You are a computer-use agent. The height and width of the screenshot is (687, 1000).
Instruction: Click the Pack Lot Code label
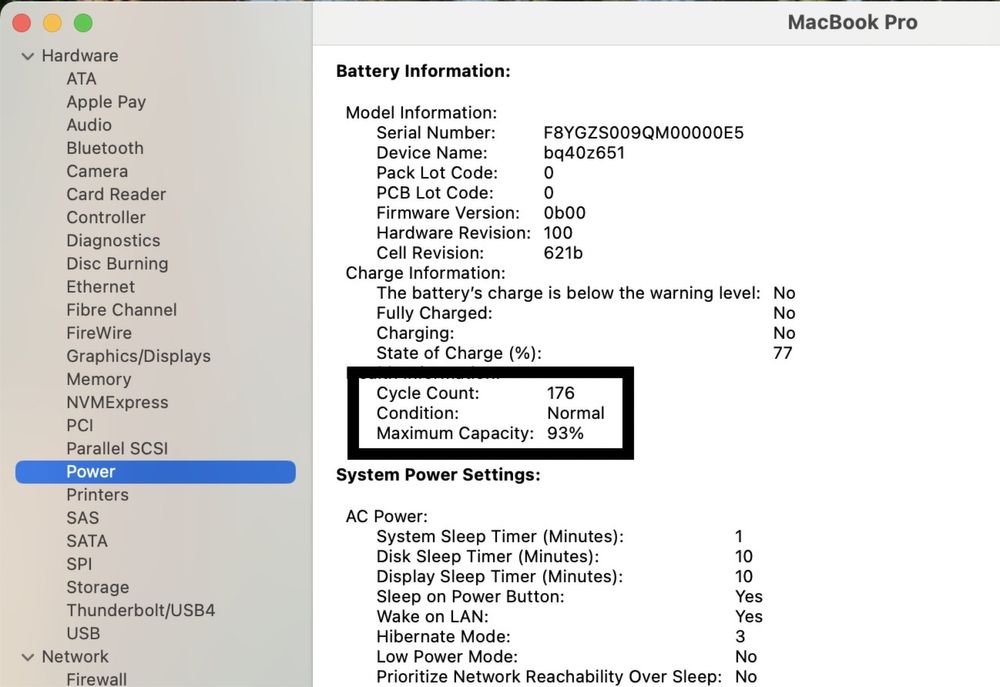coord(437,173)
